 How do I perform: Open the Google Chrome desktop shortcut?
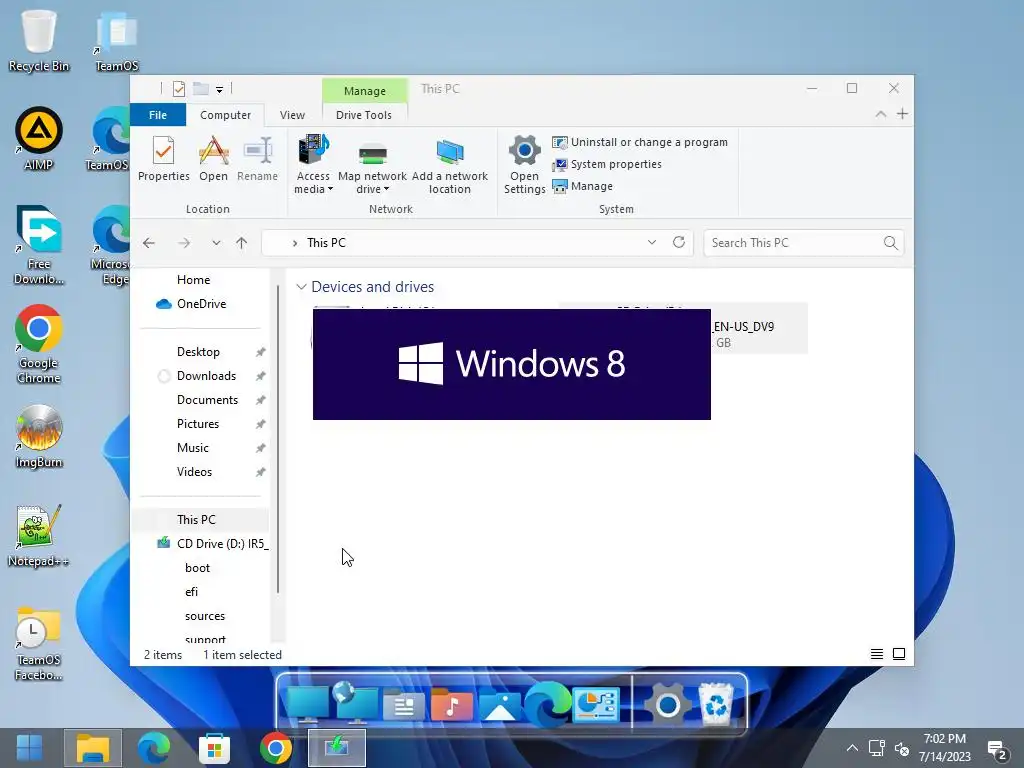(x=39, y=344)
